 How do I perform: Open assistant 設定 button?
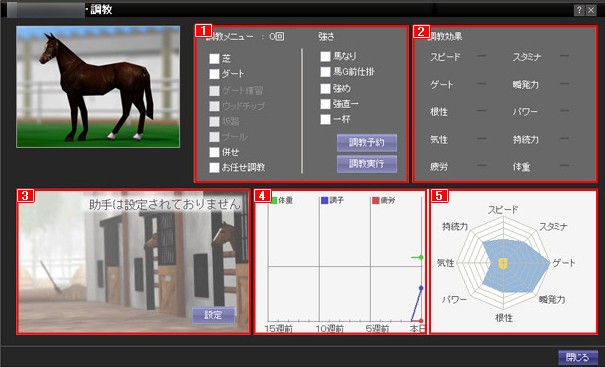tap(213, 315)
